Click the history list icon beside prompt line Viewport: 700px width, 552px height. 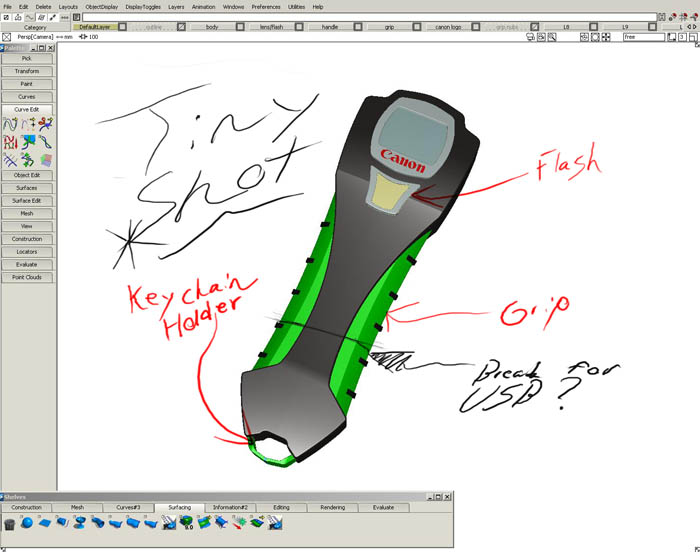(x=77, y=17)
